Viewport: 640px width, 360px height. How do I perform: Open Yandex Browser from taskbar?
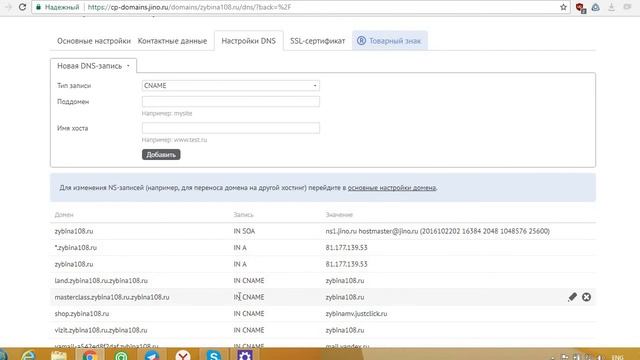183,356
